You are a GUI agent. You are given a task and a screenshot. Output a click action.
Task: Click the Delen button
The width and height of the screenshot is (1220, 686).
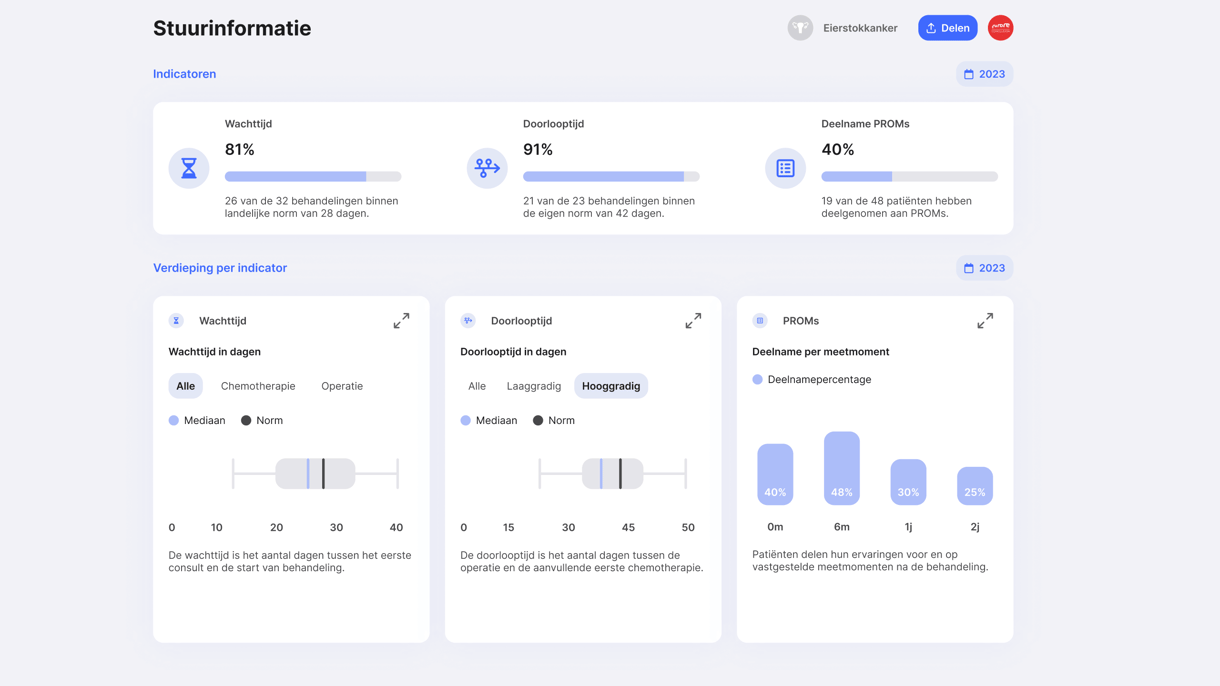click(947, 27)
